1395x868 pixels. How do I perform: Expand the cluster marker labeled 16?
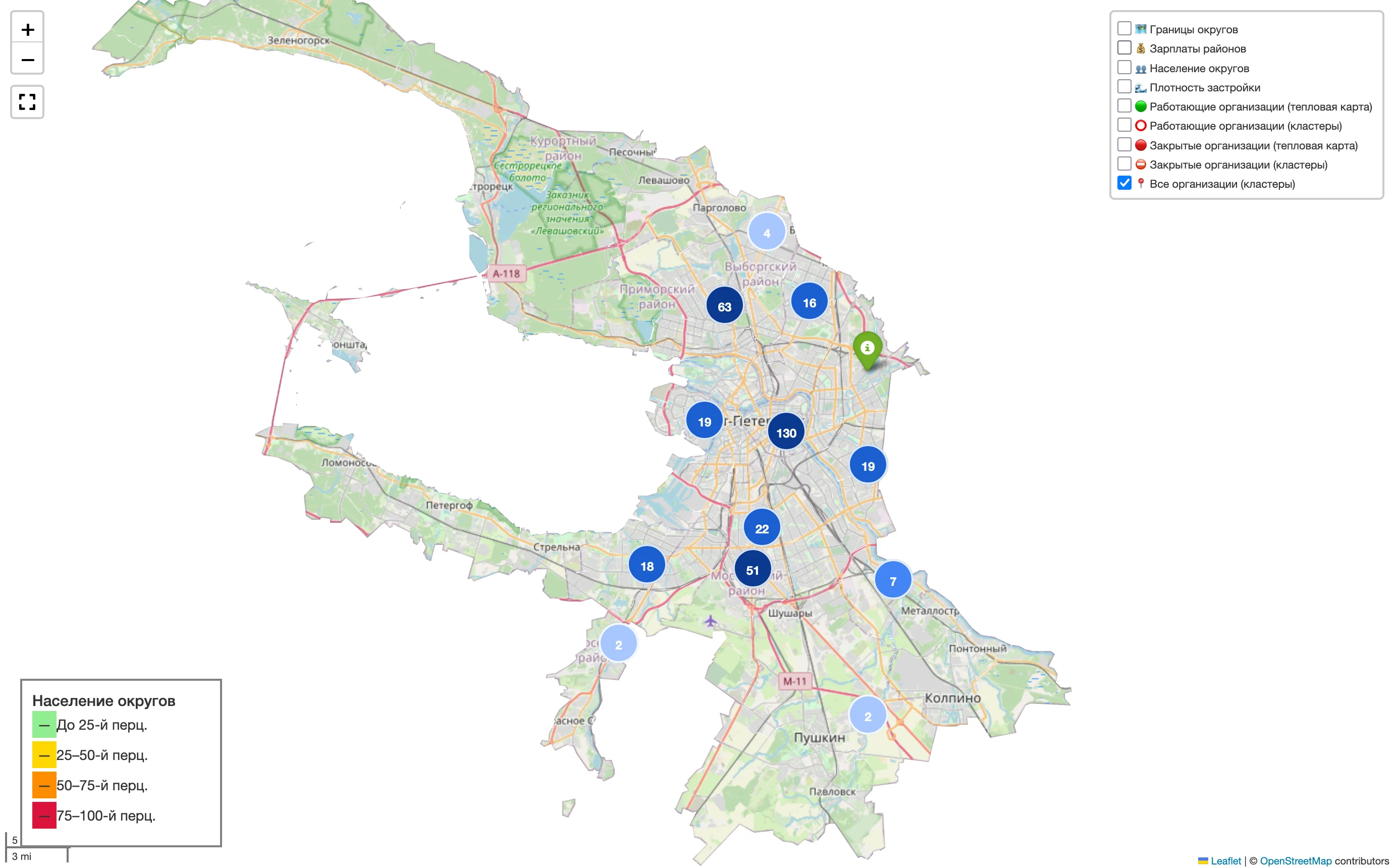[810, 302]
